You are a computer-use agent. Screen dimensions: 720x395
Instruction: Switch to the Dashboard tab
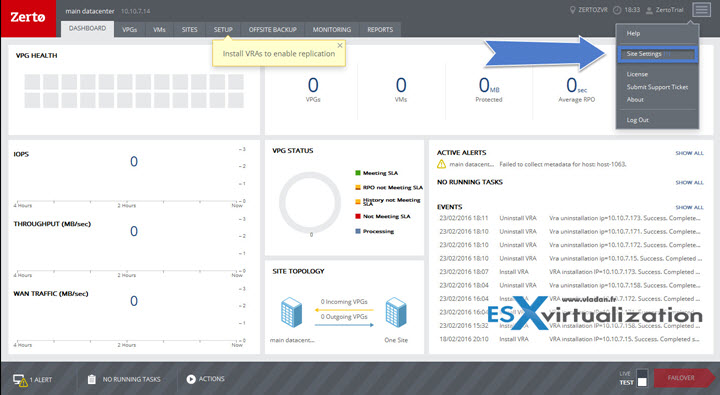(x=87, y=28)
